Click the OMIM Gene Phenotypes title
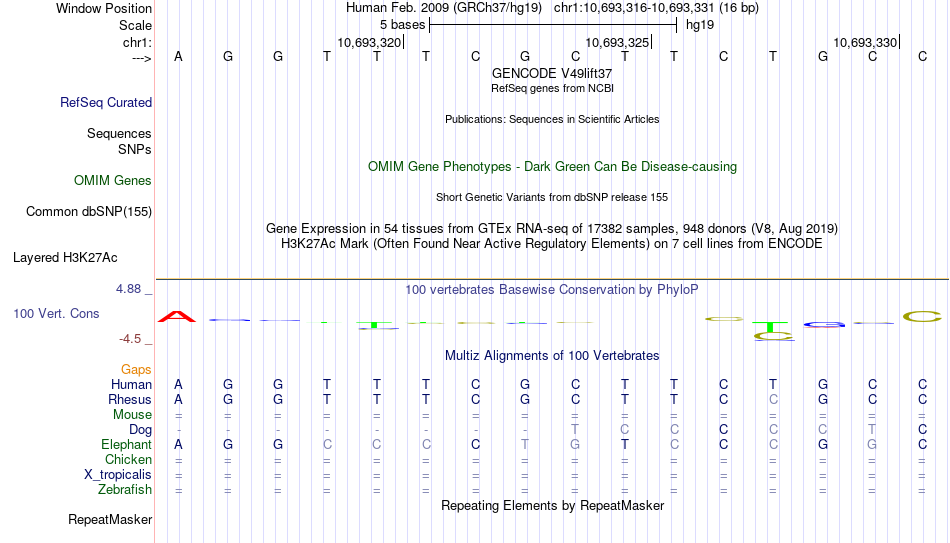 point(552,167)
